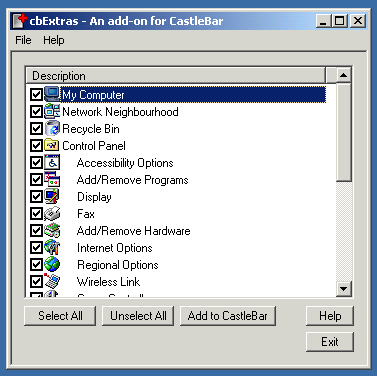Click the cbExtras title bar icon
Viewport: 377px width, 376px height.
[x=20, y=21]
